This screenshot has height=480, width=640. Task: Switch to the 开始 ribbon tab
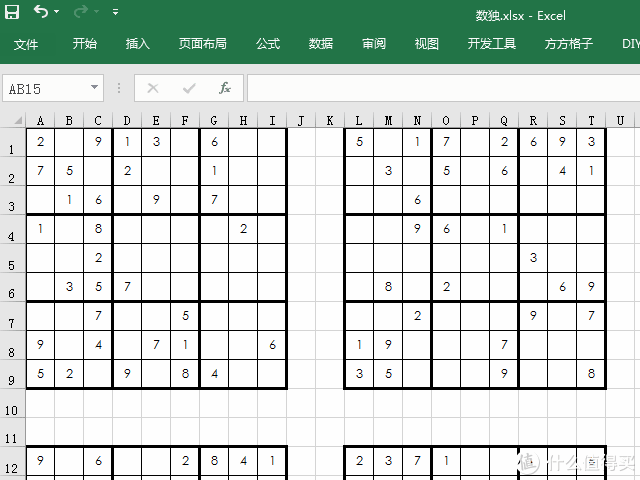click(x=85, y=43)
